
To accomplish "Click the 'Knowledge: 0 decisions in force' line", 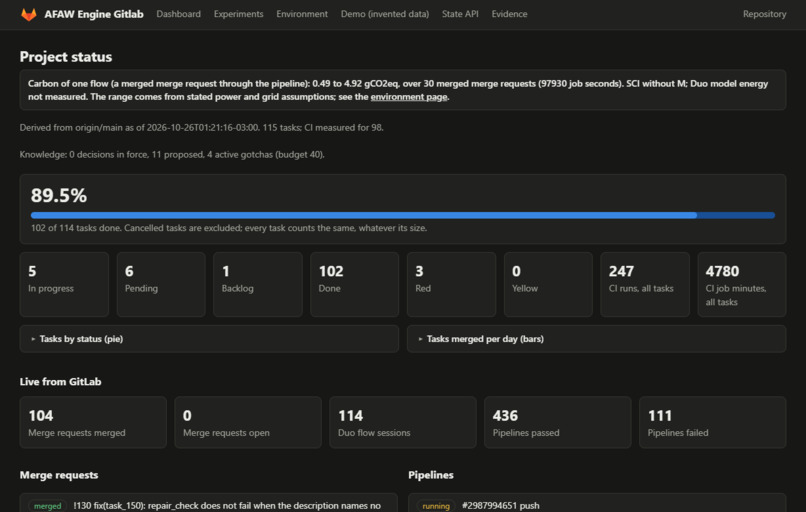I will pos(172,154).
